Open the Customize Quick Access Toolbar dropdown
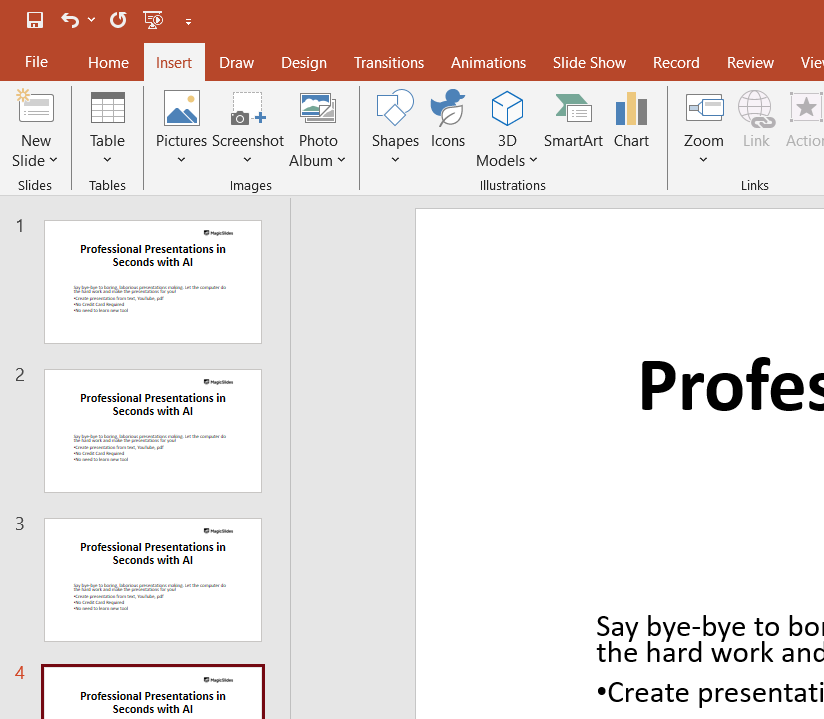This screenshot has height=719, width=824. (x=188, y=21)
